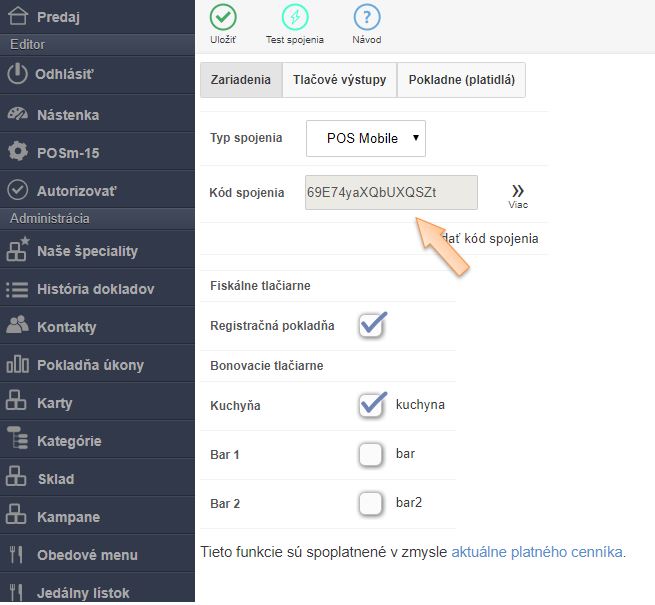
Task: Enable the Bar 1 checkbox
Action: point(371,455)
